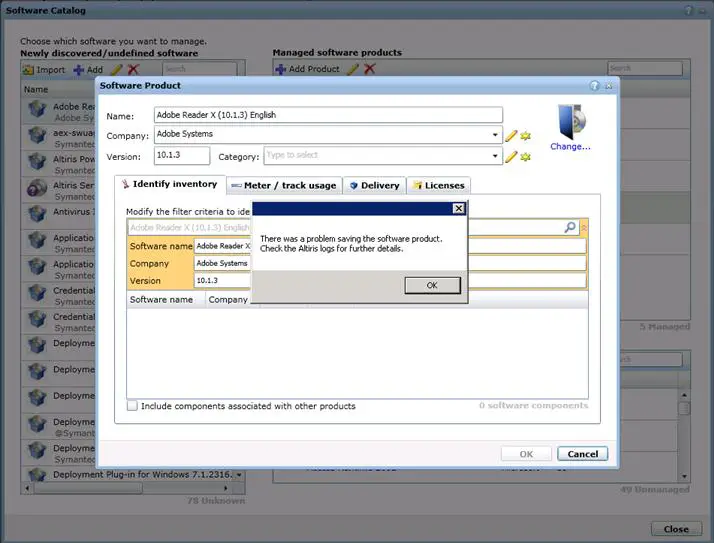
Task: Click the horizontal scrollbar thumb of software list
Action: pyautogui.click(x=89, y=488)
